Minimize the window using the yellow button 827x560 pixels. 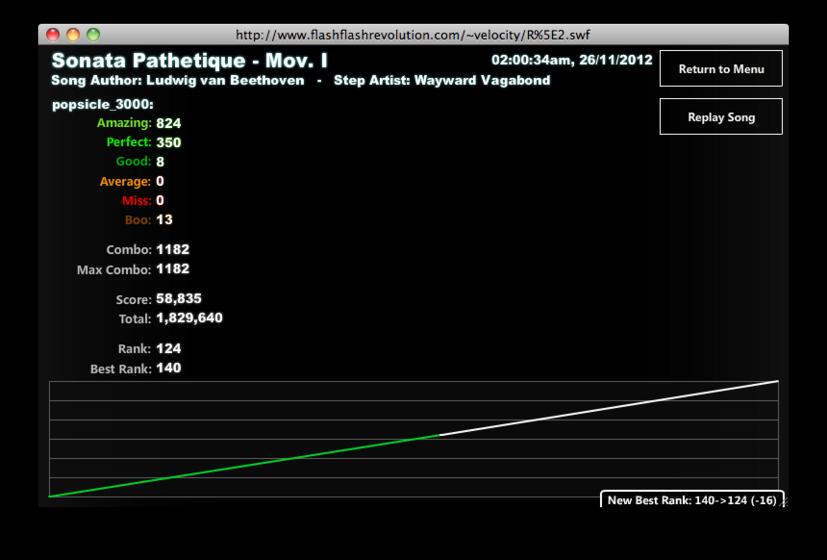click(x=73, y=35)
